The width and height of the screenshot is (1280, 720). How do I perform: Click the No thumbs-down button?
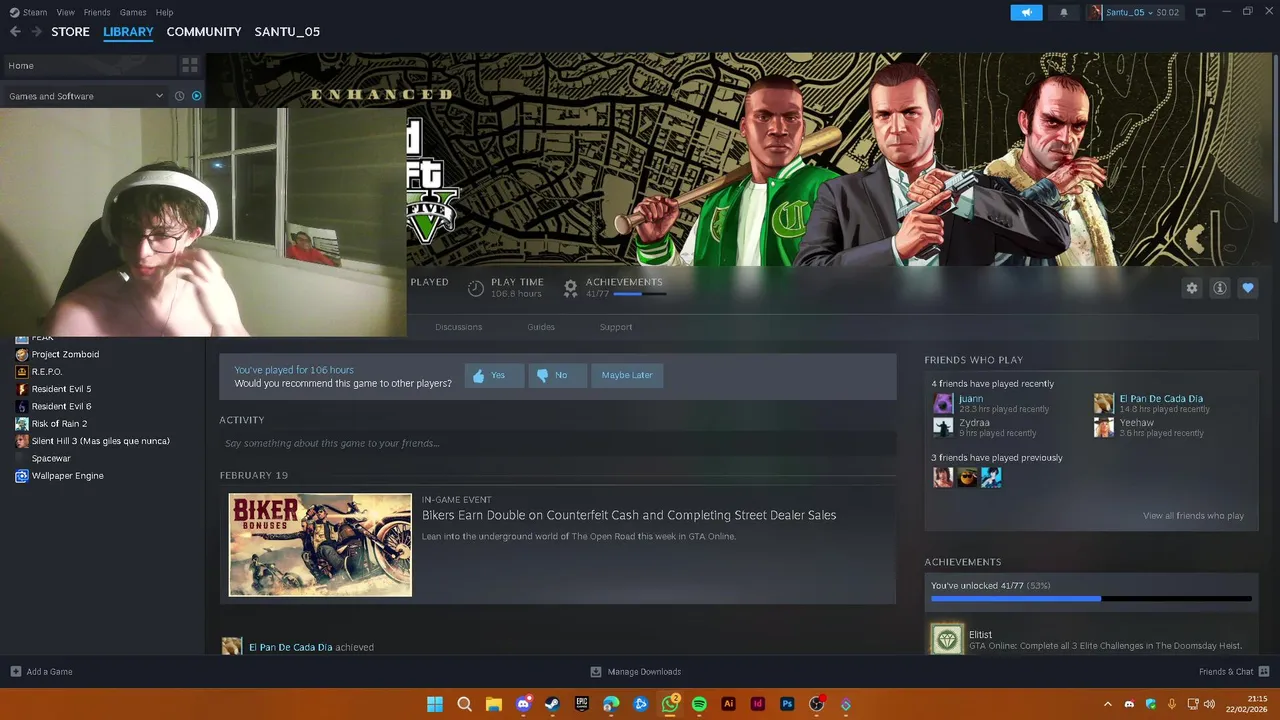(557, 375)
